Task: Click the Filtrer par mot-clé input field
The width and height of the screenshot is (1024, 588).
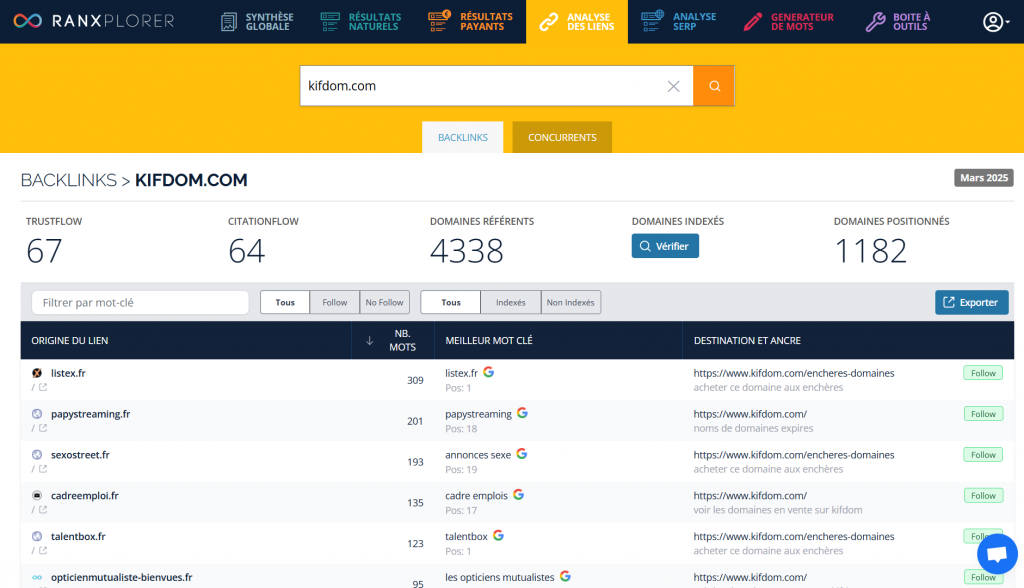Action: [140, 301]
